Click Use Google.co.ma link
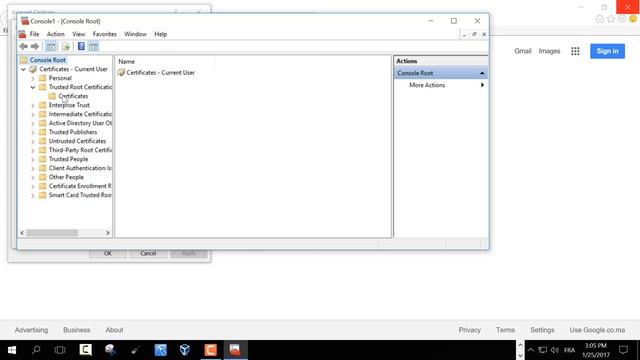This screenshot has height=360, width=640. point(597,330)
